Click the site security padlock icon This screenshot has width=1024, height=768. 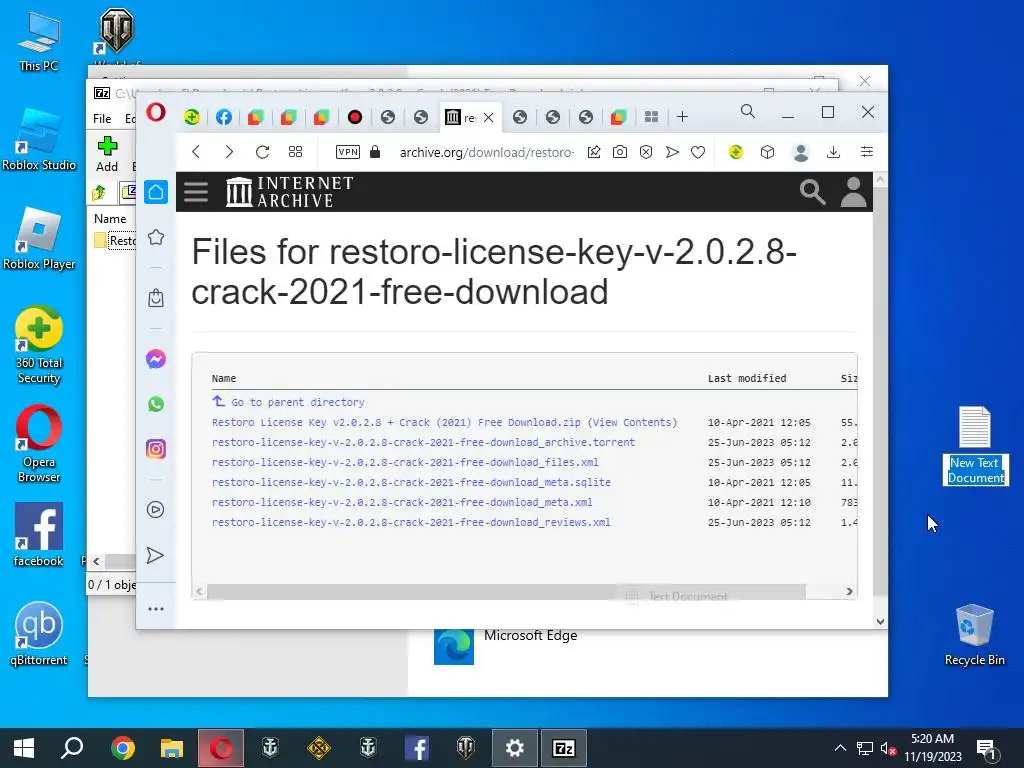pos(375,152)
